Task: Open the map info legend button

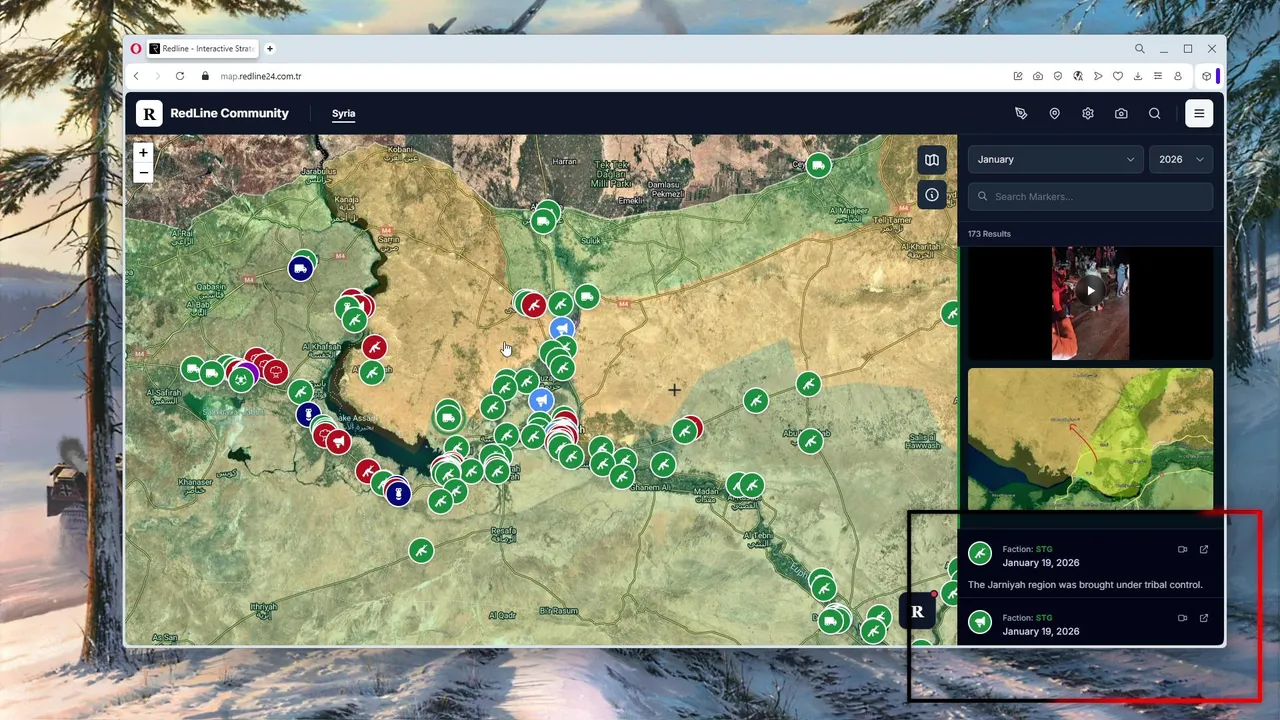Action: coord(931,195)
